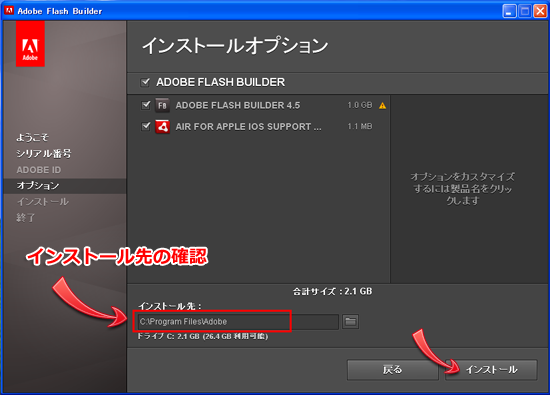The height and width of the screenshot is (395, 550).
Task: Click the Adobe title bar app icon
Action: [9, 11]
